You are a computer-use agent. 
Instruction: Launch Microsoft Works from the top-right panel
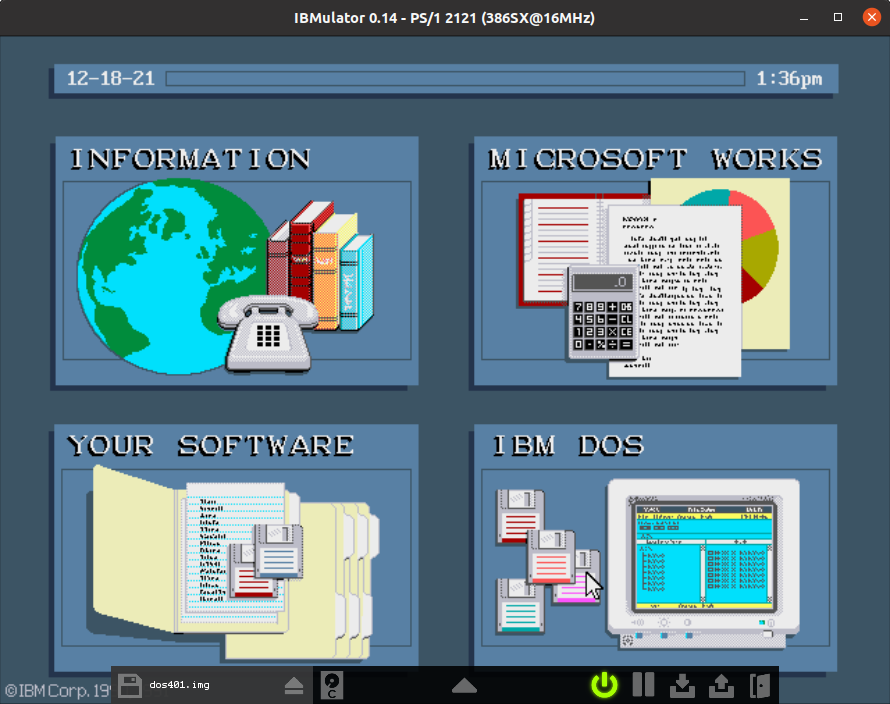(x=656, y=261)
